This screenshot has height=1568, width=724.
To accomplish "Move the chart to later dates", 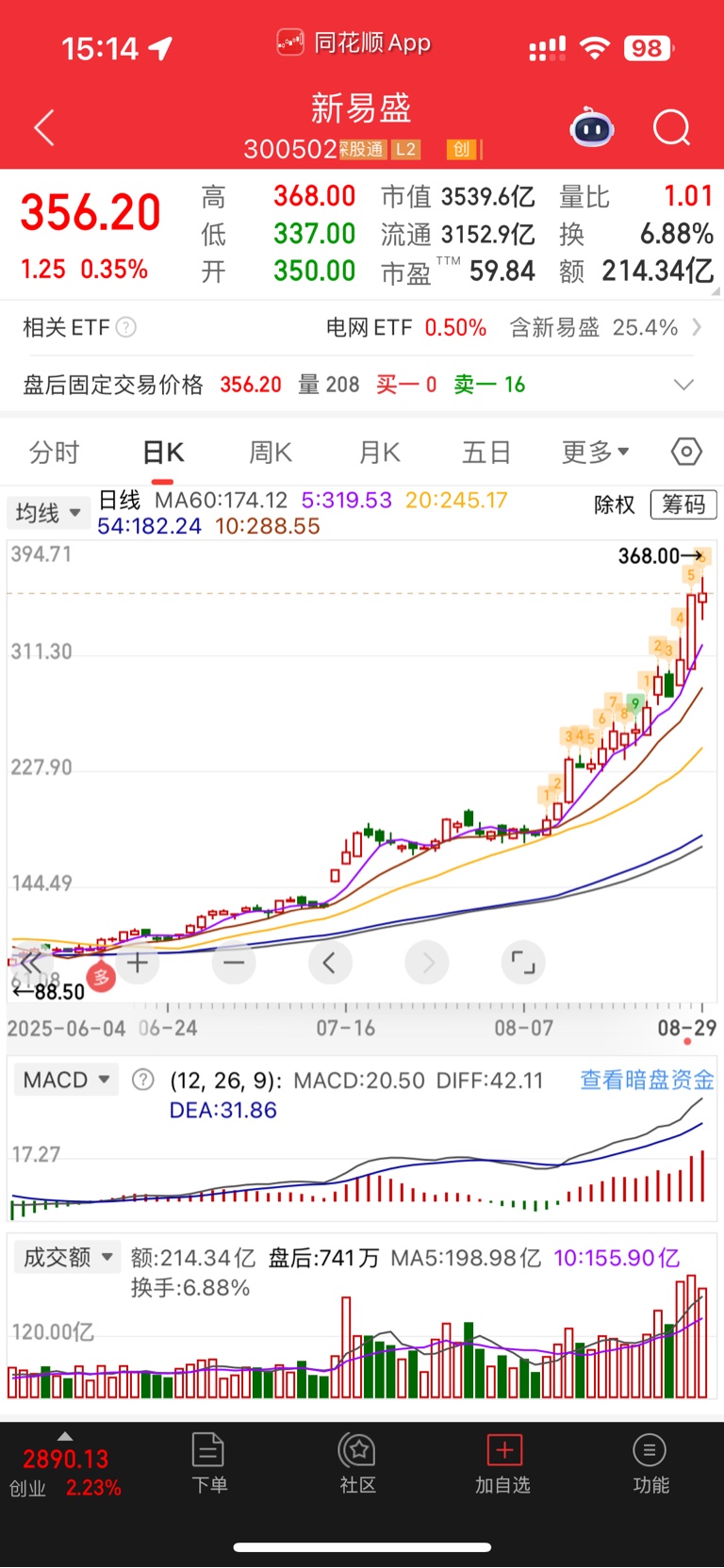I will click(427, 963).
